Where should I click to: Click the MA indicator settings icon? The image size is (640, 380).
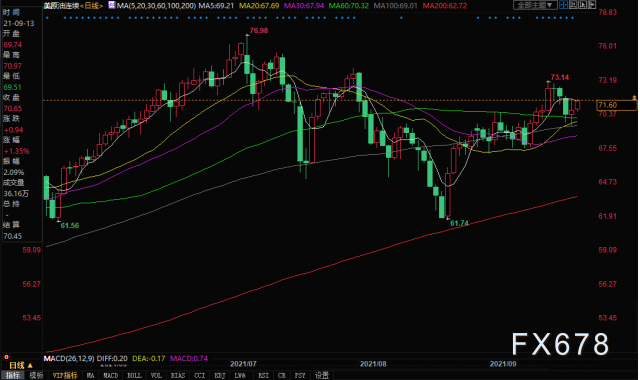tap(111, 5)
